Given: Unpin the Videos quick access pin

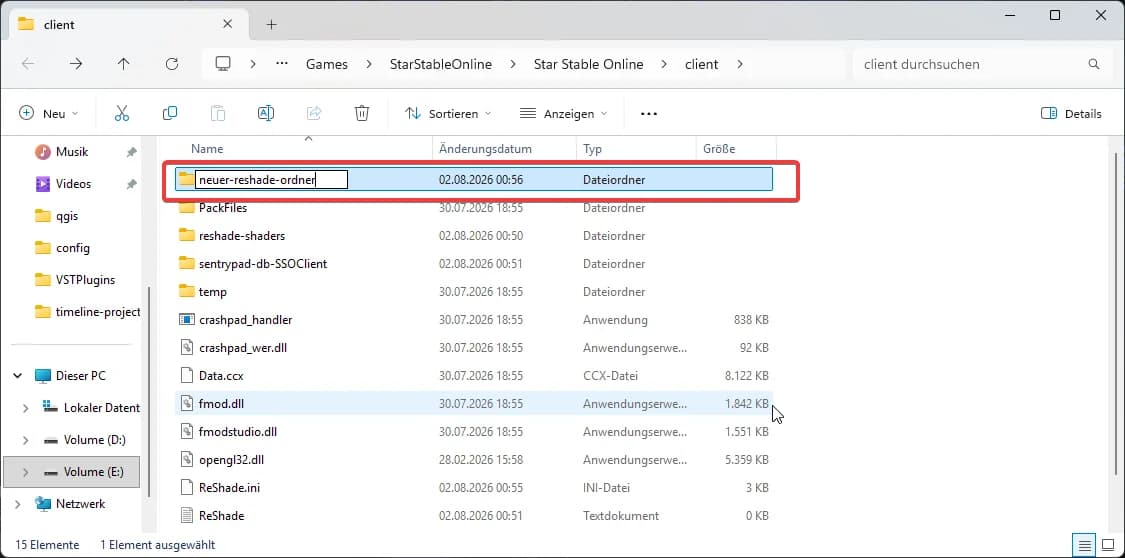Looking at the screenshot, I should coord(131,184).
